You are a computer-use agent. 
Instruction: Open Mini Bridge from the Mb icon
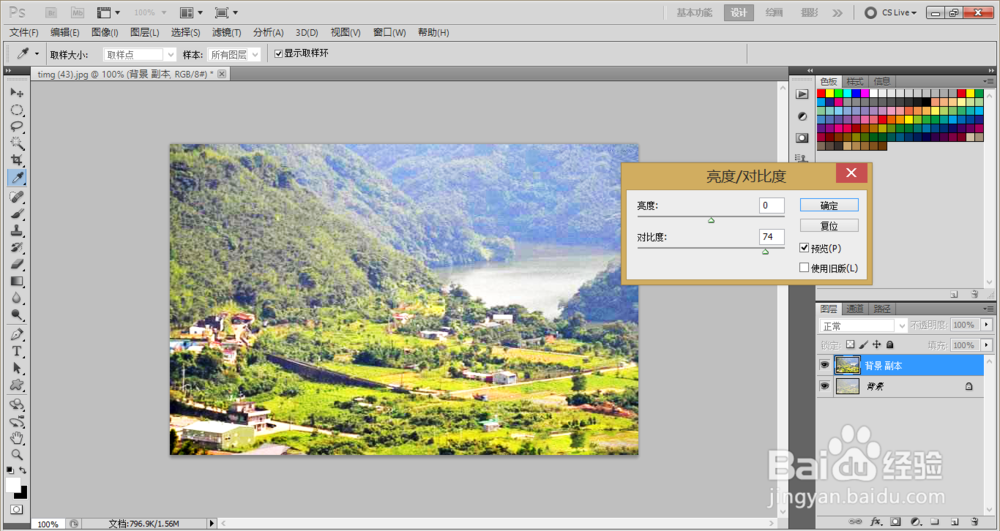coord(77,12)
